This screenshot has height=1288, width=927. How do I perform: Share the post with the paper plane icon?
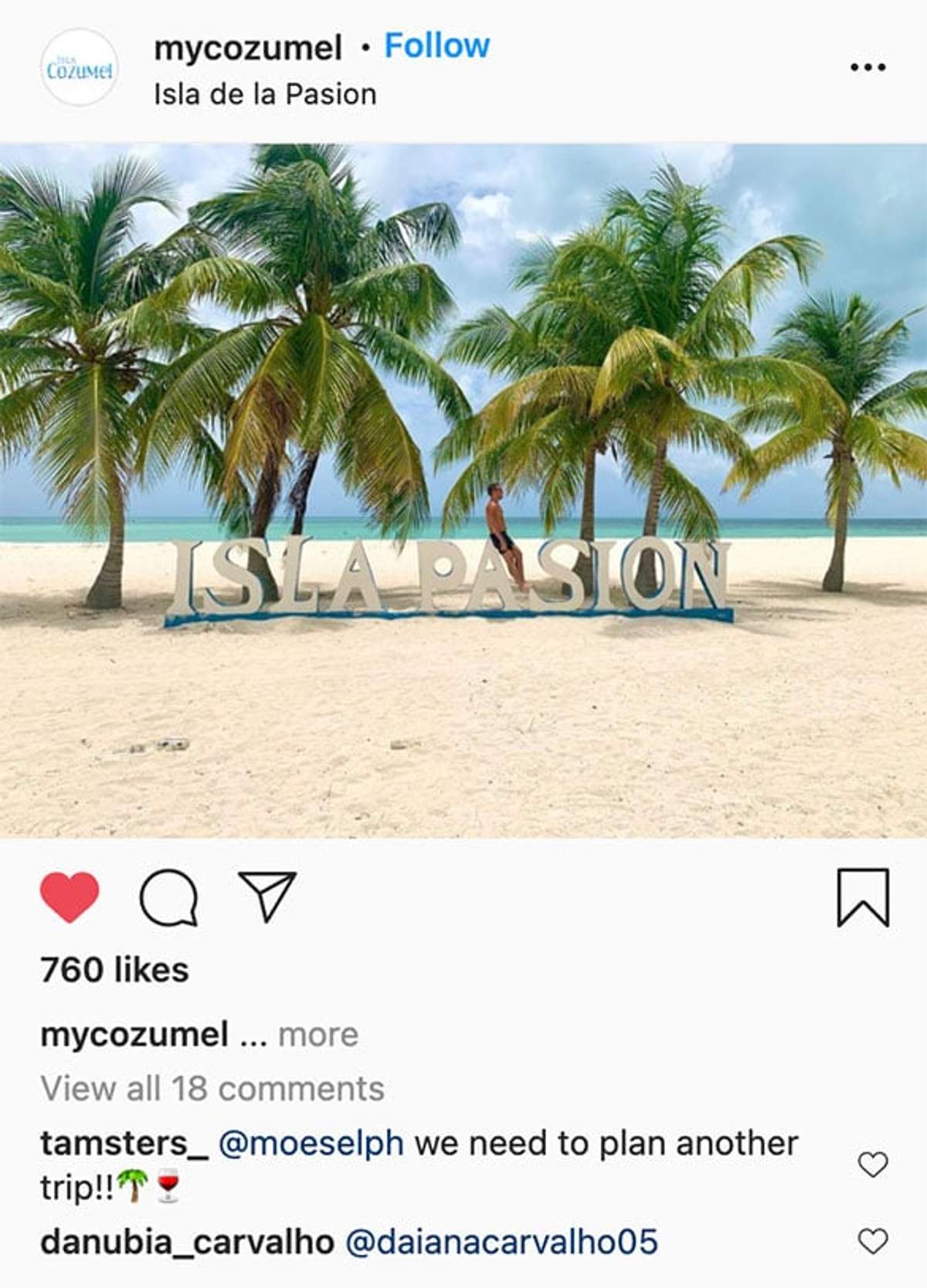(x=267, y=896)
